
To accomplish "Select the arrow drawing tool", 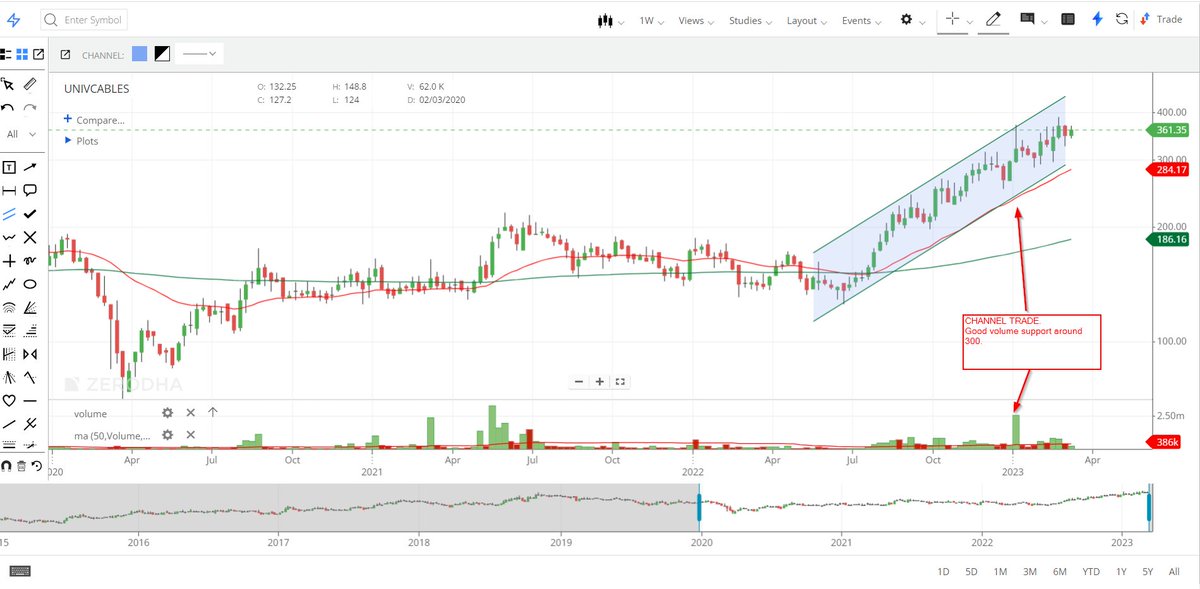I will [30, 167].
